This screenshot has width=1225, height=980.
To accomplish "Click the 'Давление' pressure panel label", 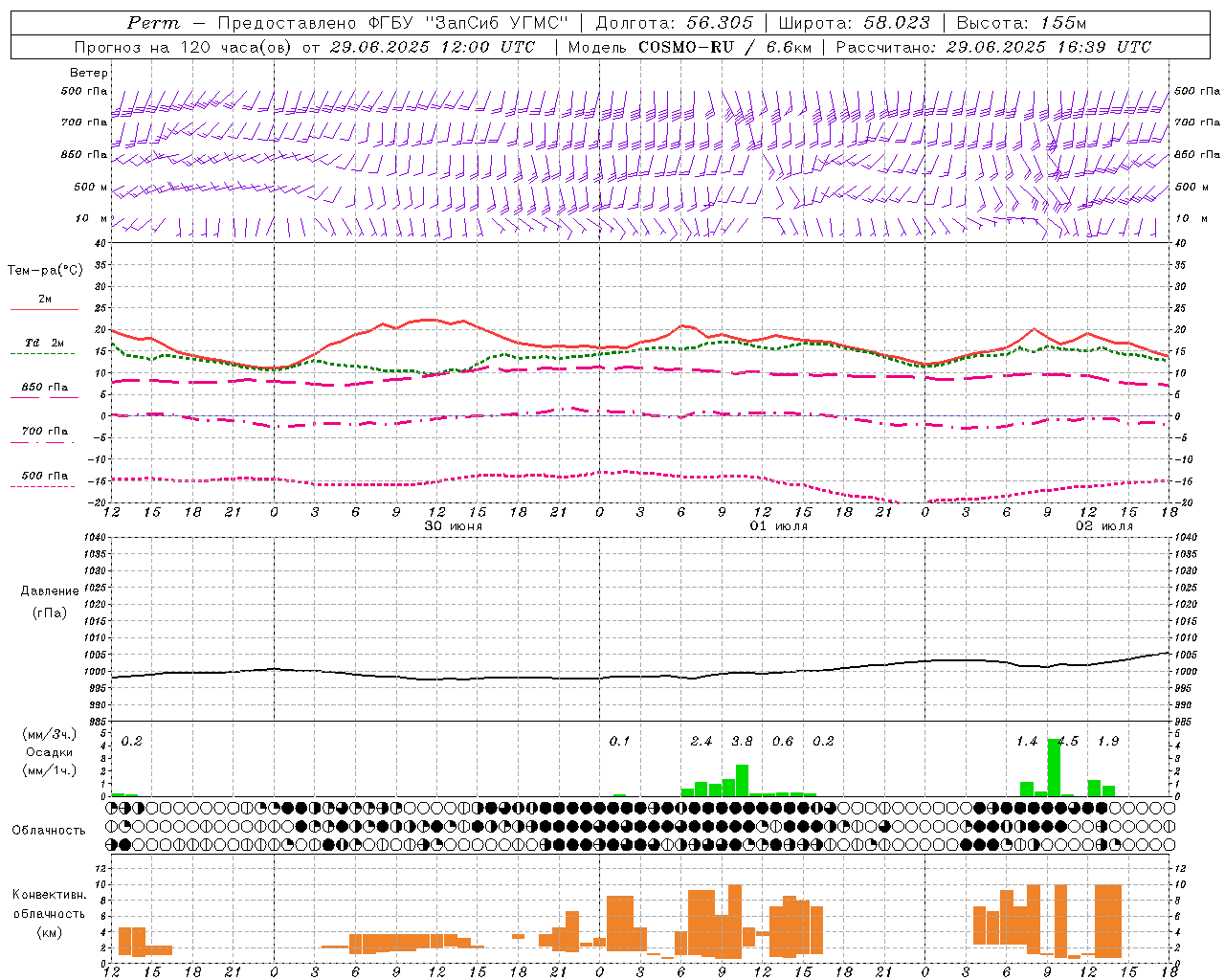I will 50,591.
